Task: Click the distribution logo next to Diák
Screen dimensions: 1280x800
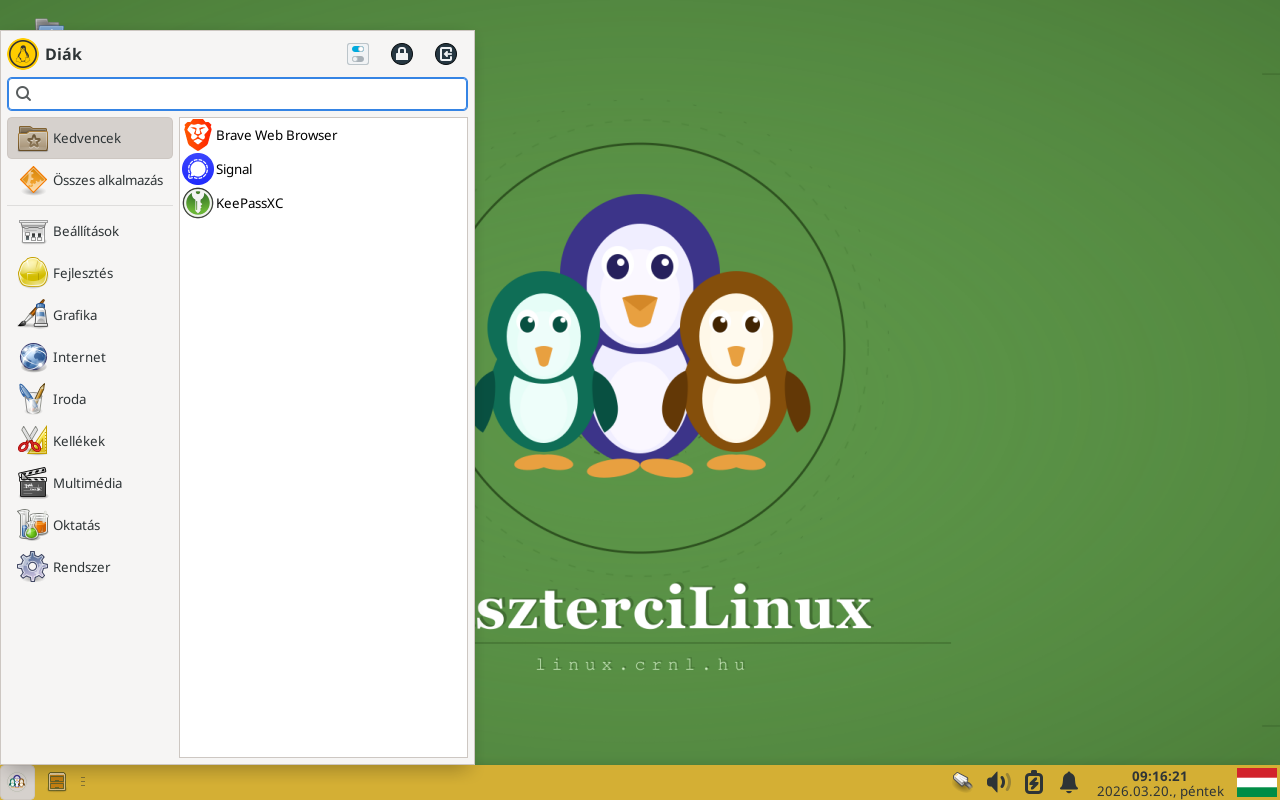Action: tap(21, 54)
